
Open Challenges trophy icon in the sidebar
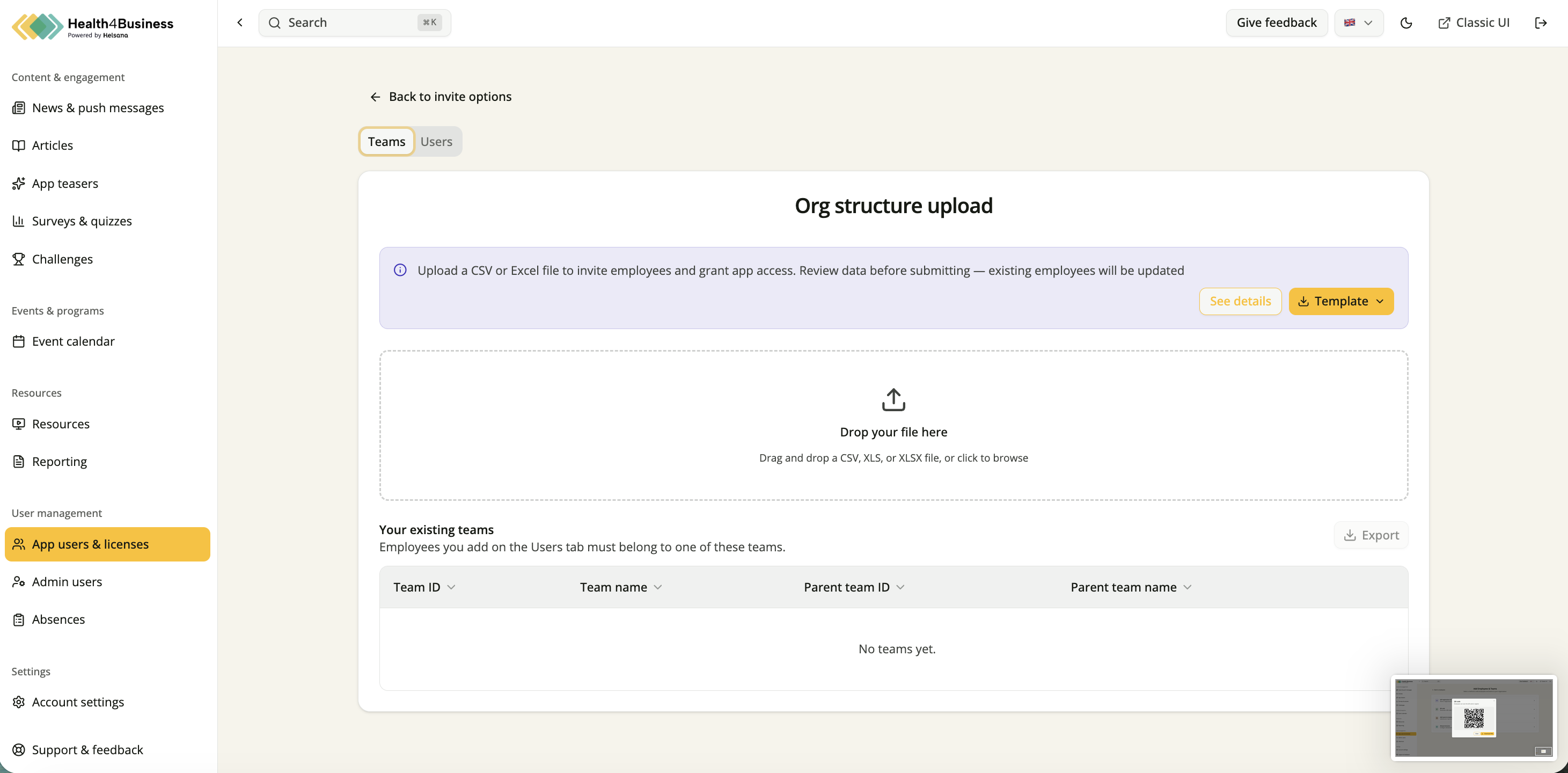coord(19,259)
